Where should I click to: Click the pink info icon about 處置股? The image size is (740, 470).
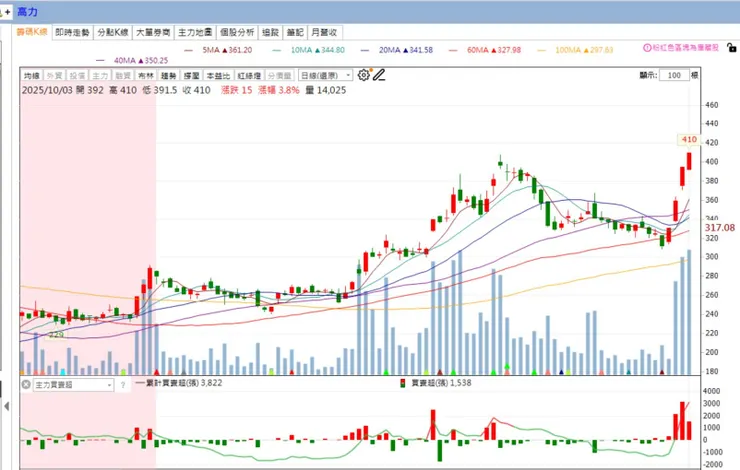click(648, 48)
